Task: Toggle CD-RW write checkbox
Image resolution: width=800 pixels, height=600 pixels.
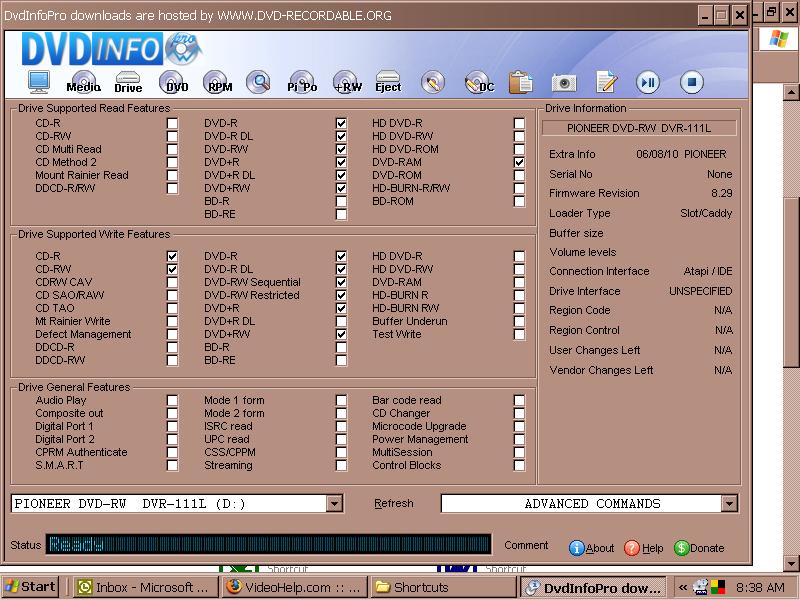Action: pos(172,269)
